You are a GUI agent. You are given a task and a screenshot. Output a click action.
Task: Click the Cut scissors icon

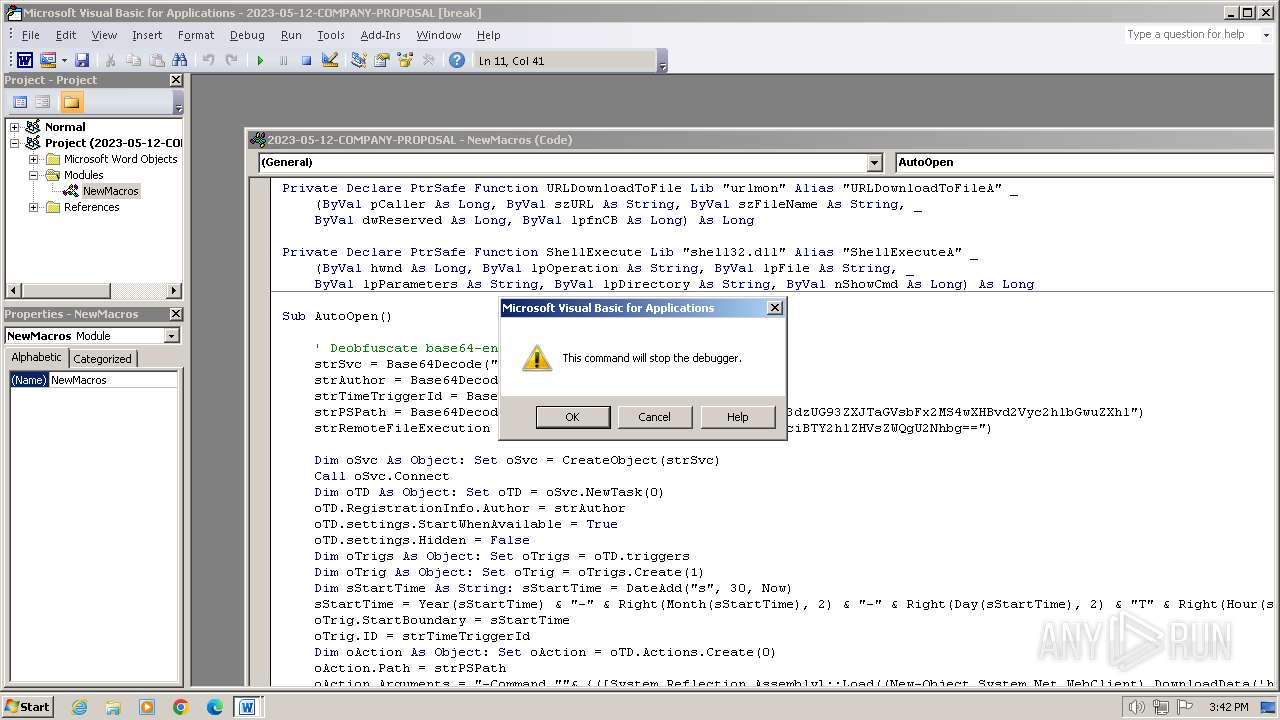pyautogui.click(x=111, y=61)
